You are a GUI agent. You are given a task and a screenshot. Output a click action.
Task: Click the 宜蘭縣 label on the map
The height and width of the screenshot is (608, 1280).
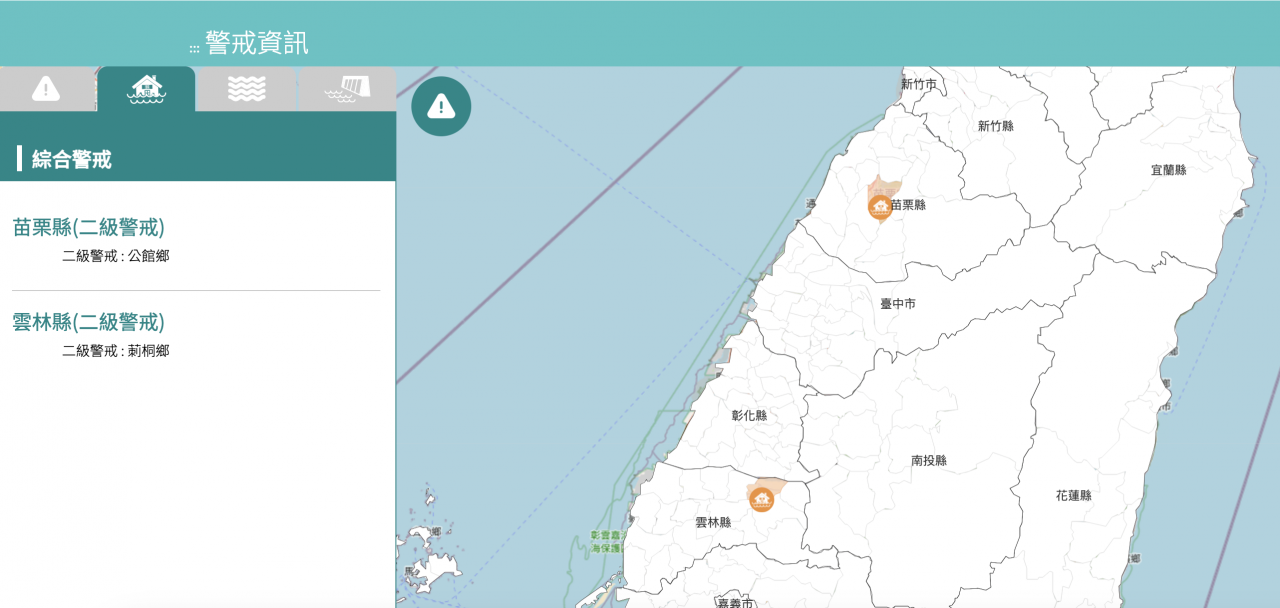click(1168, 170)
